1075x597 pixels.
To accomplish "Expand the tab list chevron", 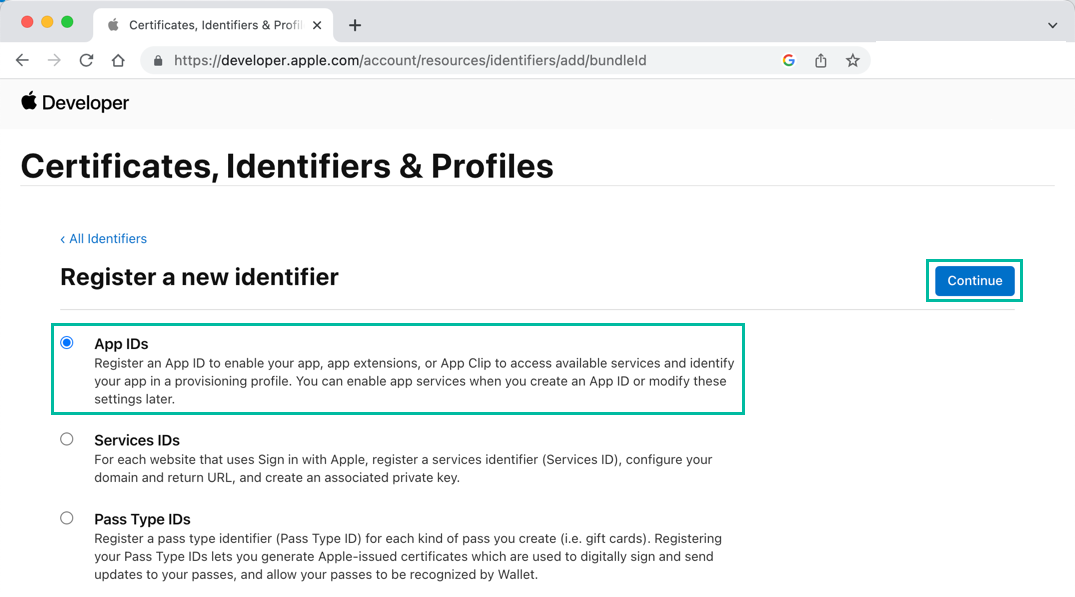I will pos(1052,25).
